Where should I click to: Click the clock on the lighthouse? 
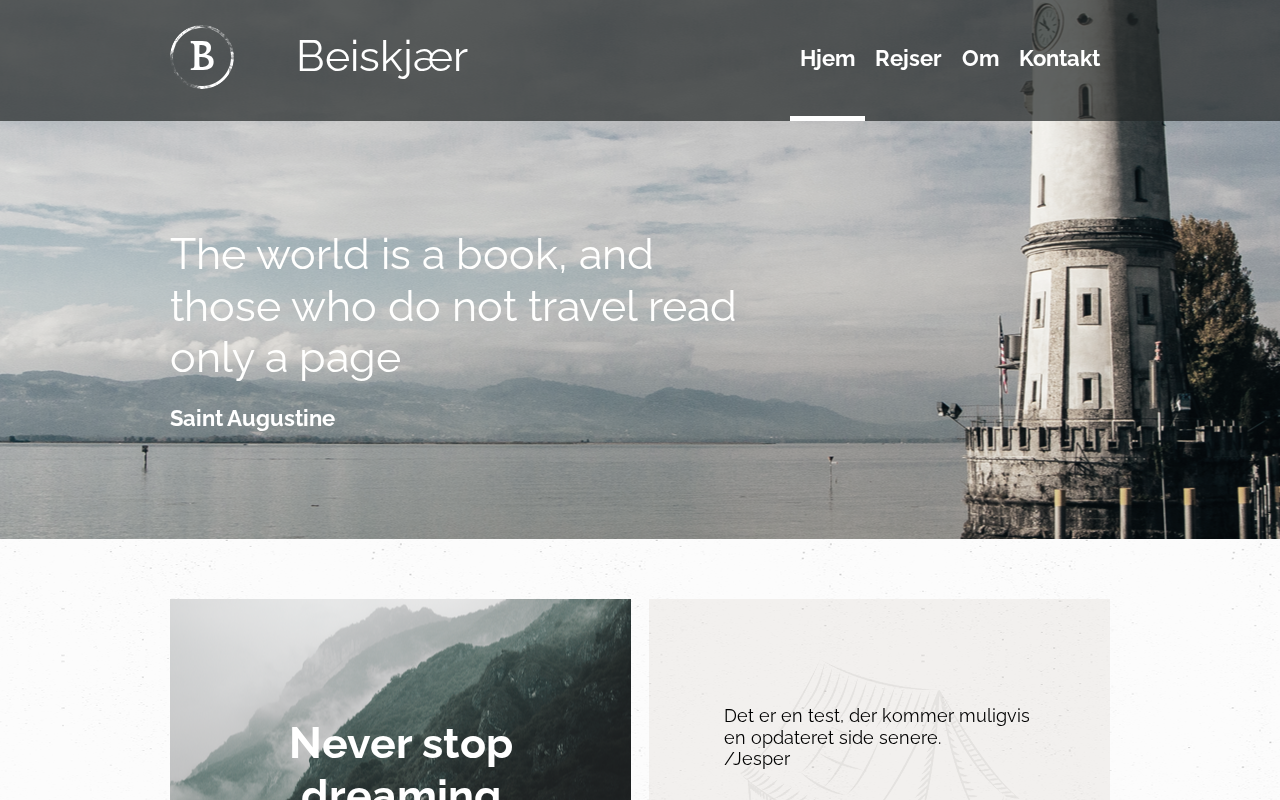tap(1047, 25)
